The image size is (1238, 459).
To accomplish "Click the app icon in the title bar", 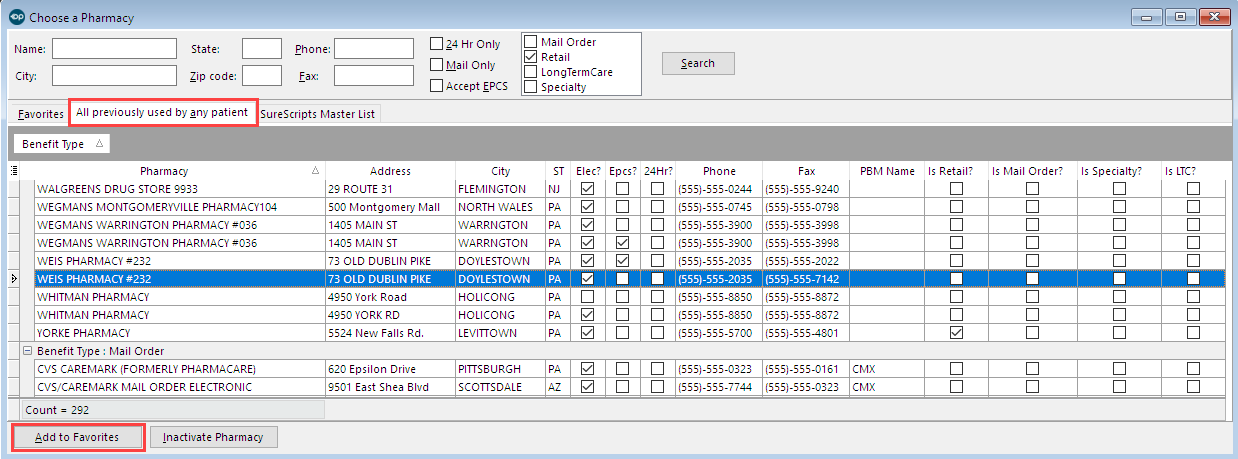I will click(17, 17).
